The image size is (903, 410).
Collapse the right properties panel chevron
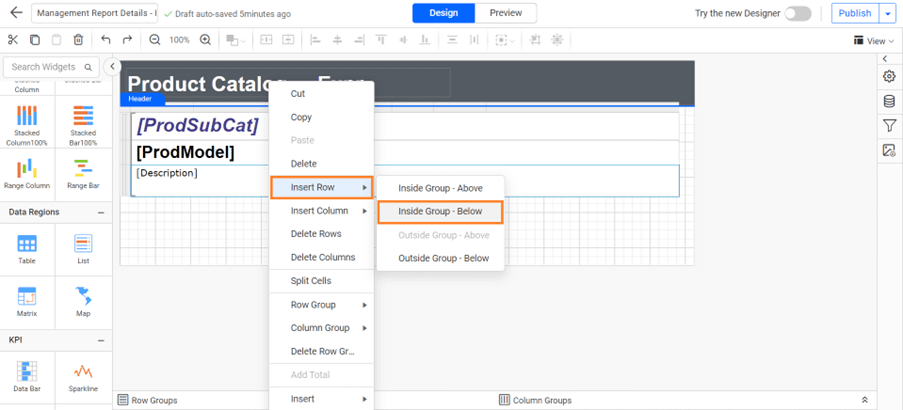pos(885,58)
